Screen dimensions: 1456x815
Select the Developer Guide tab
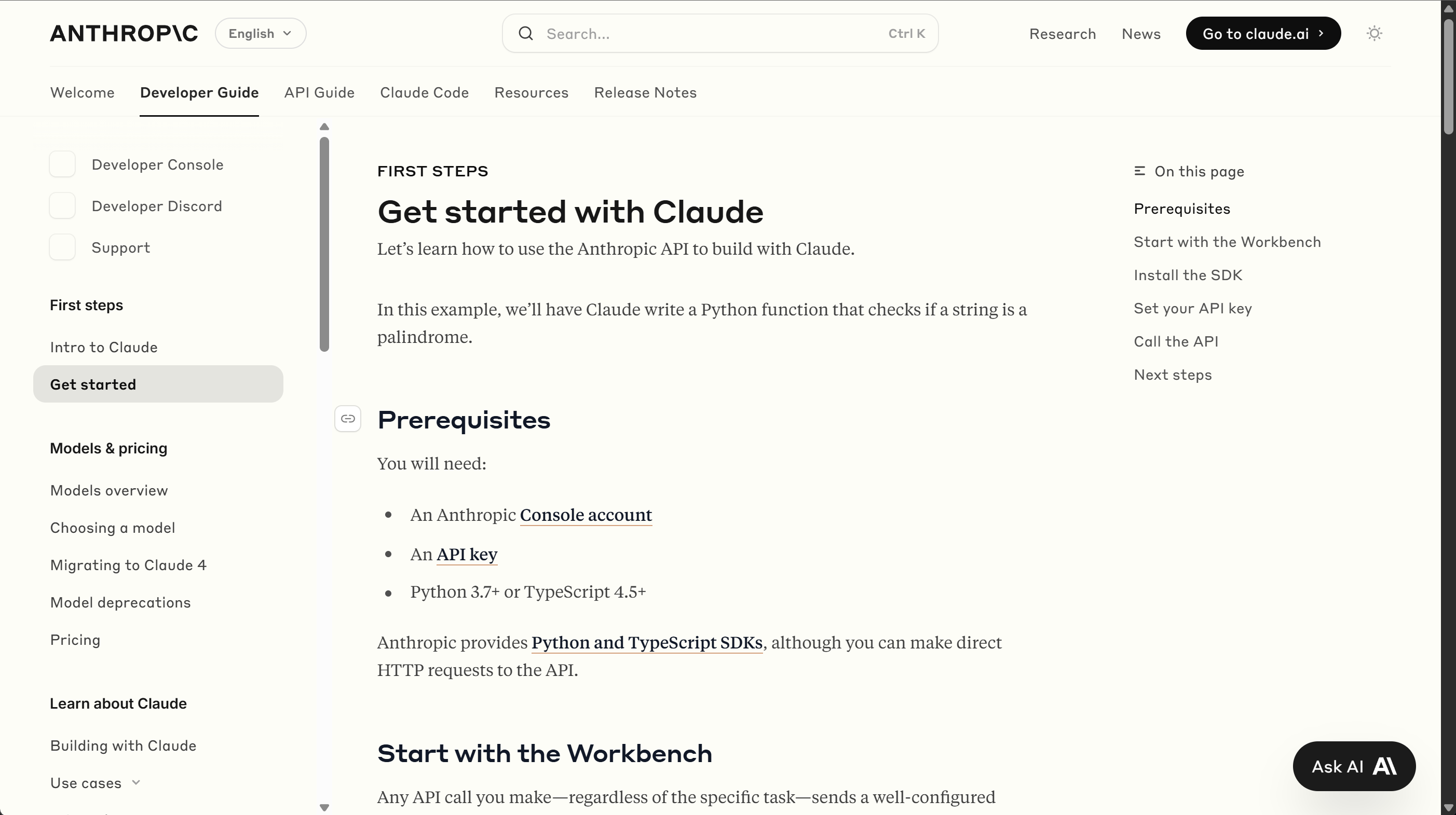pyautogui.click(x=199, y=93)
